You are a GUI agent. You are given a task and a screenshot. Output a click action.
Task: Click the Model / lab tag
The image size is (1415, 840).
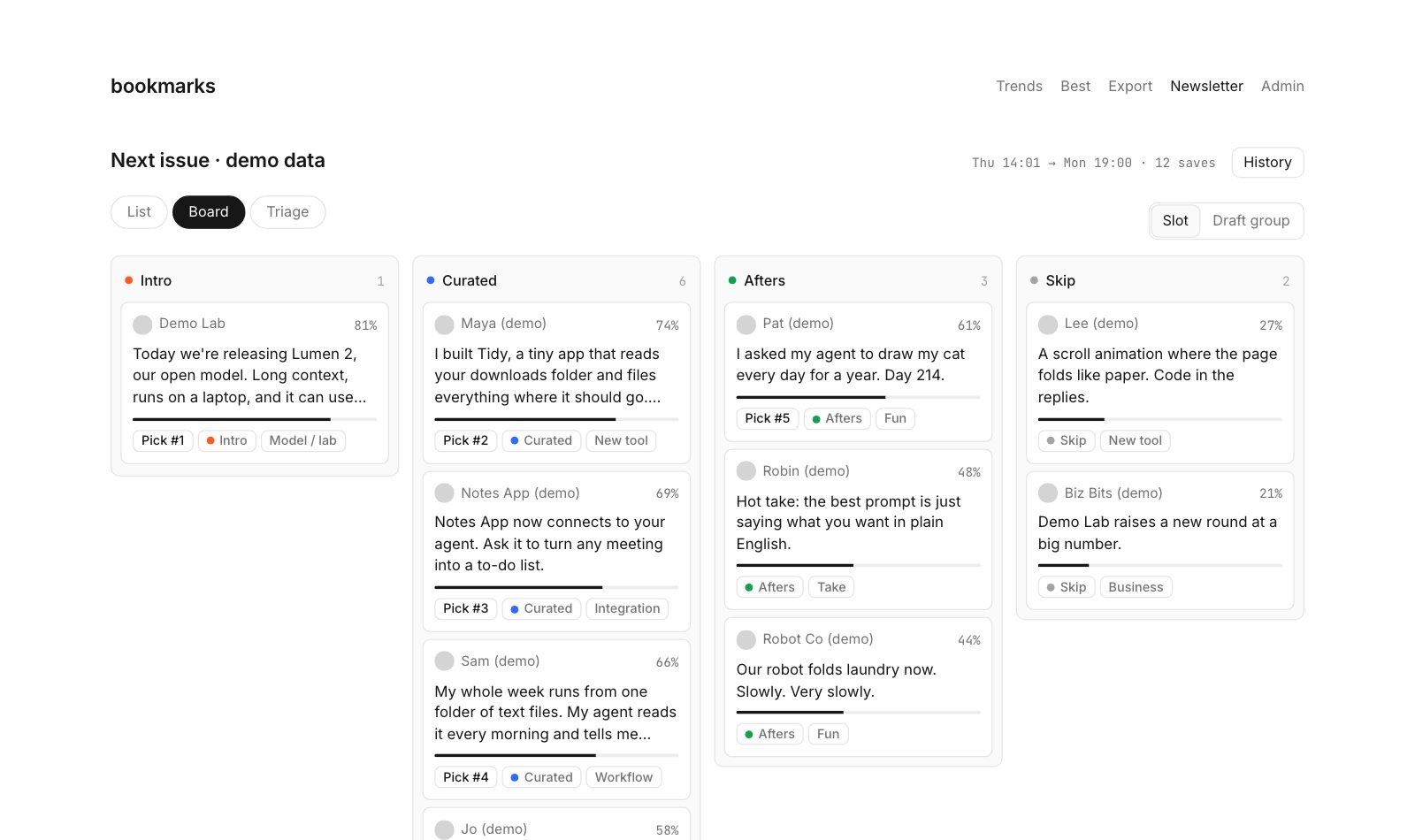pyautogui.click(x=302, y=440)
